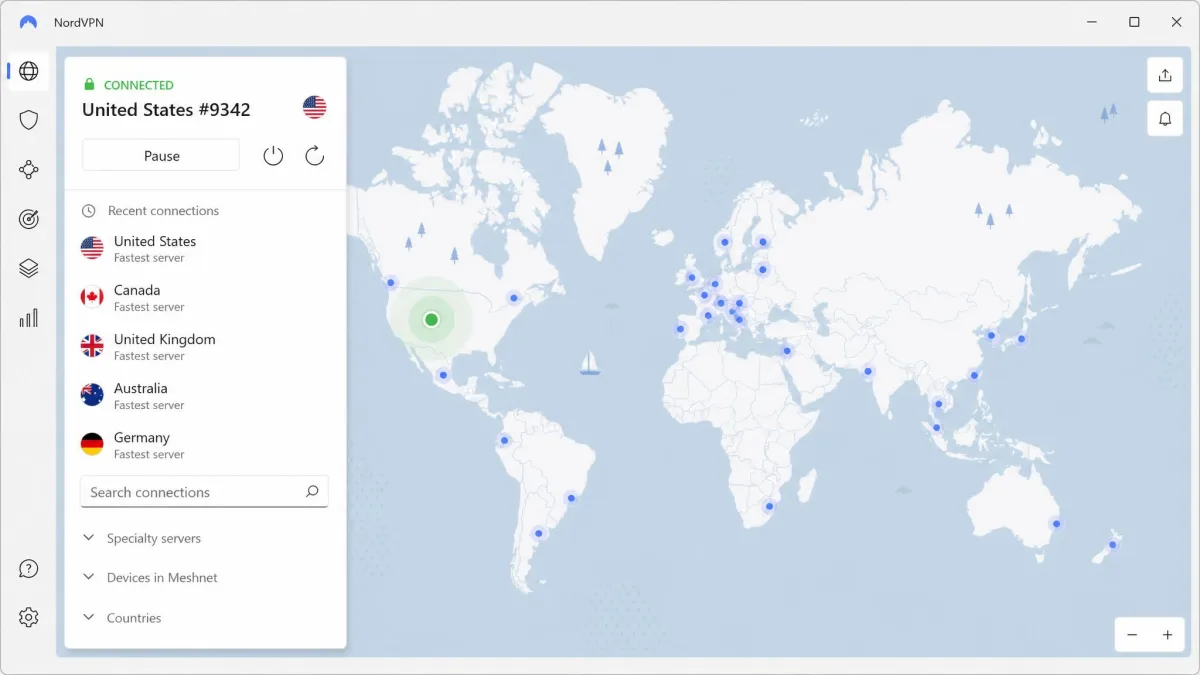The width and height of the screenshot is (1200, 675).
Task: Connect to United Kingdom fastest server
Action: 205,346
